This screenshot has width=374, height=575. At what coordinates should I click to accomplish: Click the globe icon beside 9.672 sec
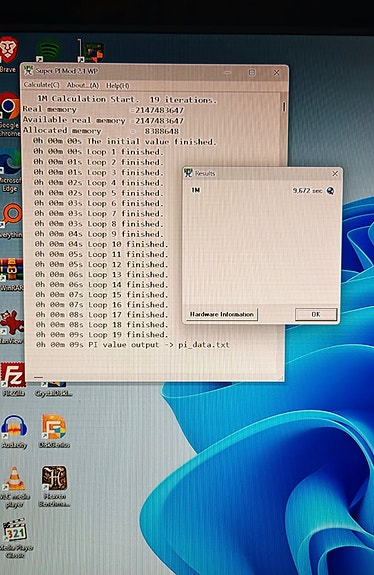click(330, 191)
